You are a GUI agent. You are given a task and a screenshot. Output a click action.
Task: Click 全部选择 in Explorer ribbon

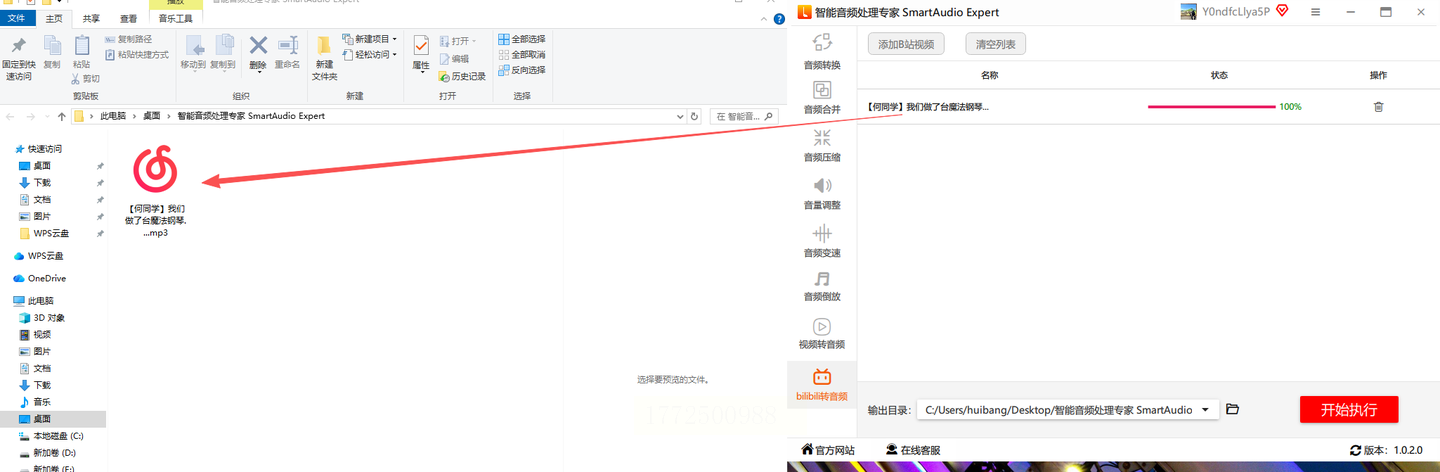tap(521, 40)
